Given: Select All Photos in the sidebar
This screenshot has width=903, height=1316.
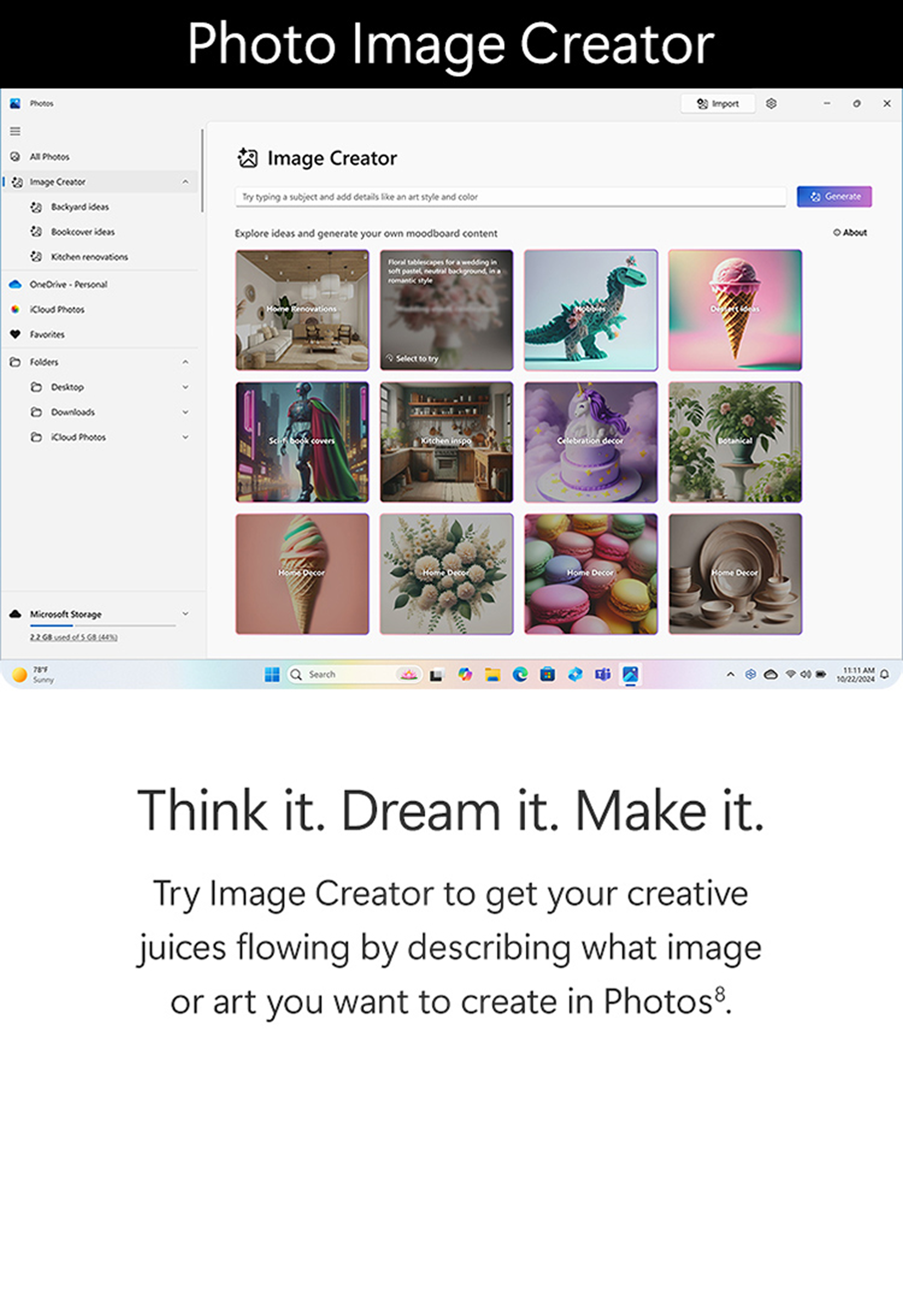Looking at the screenshot, I should click(x=49, y=157).
